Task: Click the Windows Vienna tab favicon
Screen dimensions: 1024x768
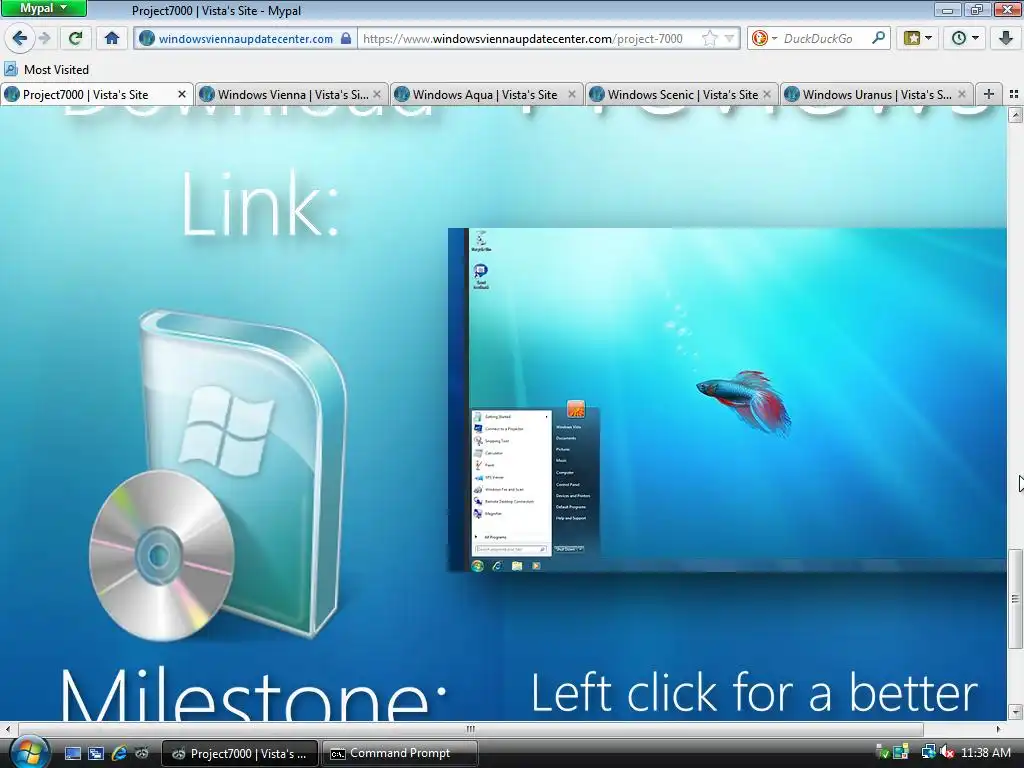Action: 207,95
